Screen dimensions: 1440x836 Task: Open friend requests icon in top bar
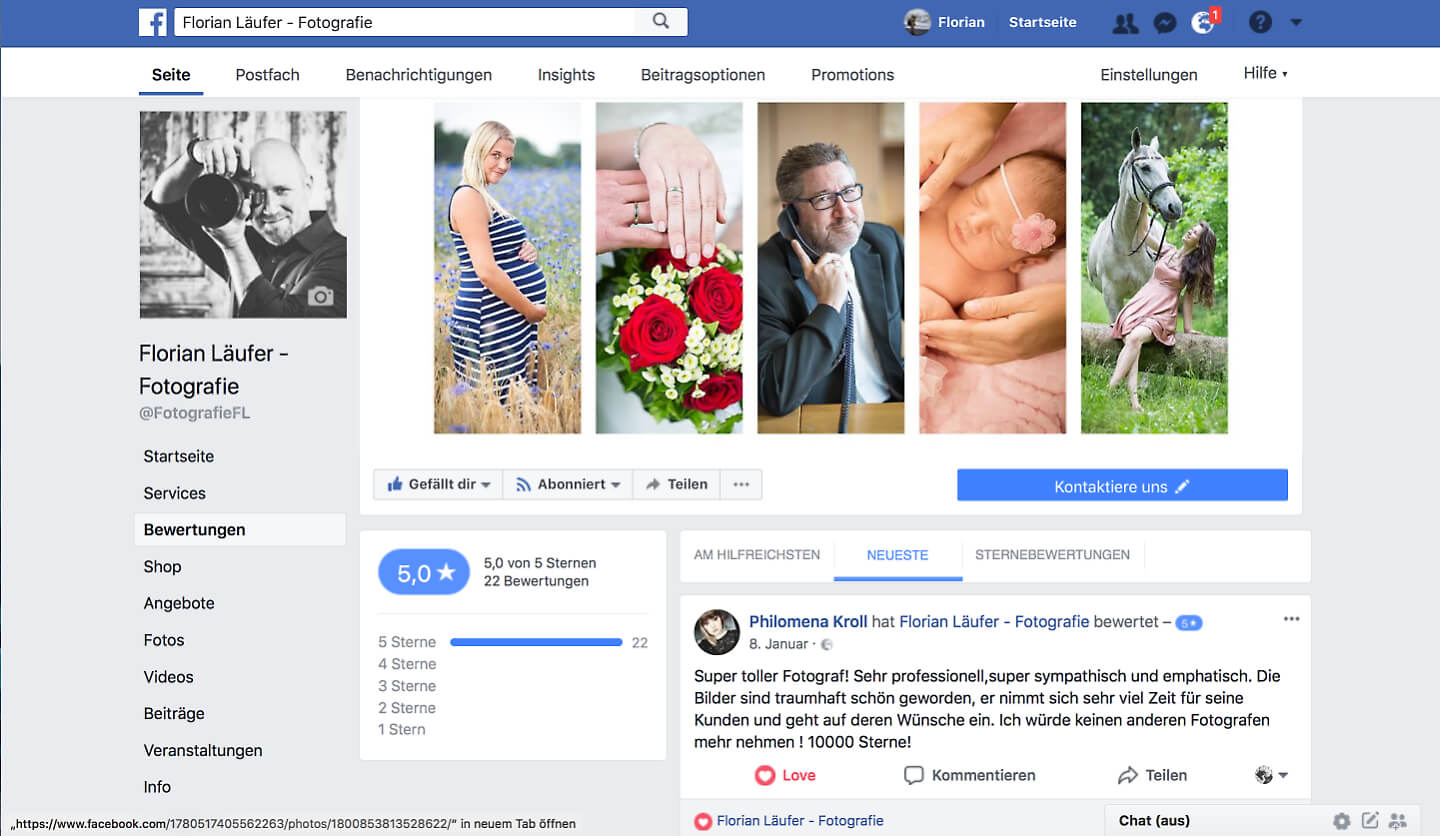click(x=1124, y=21)
